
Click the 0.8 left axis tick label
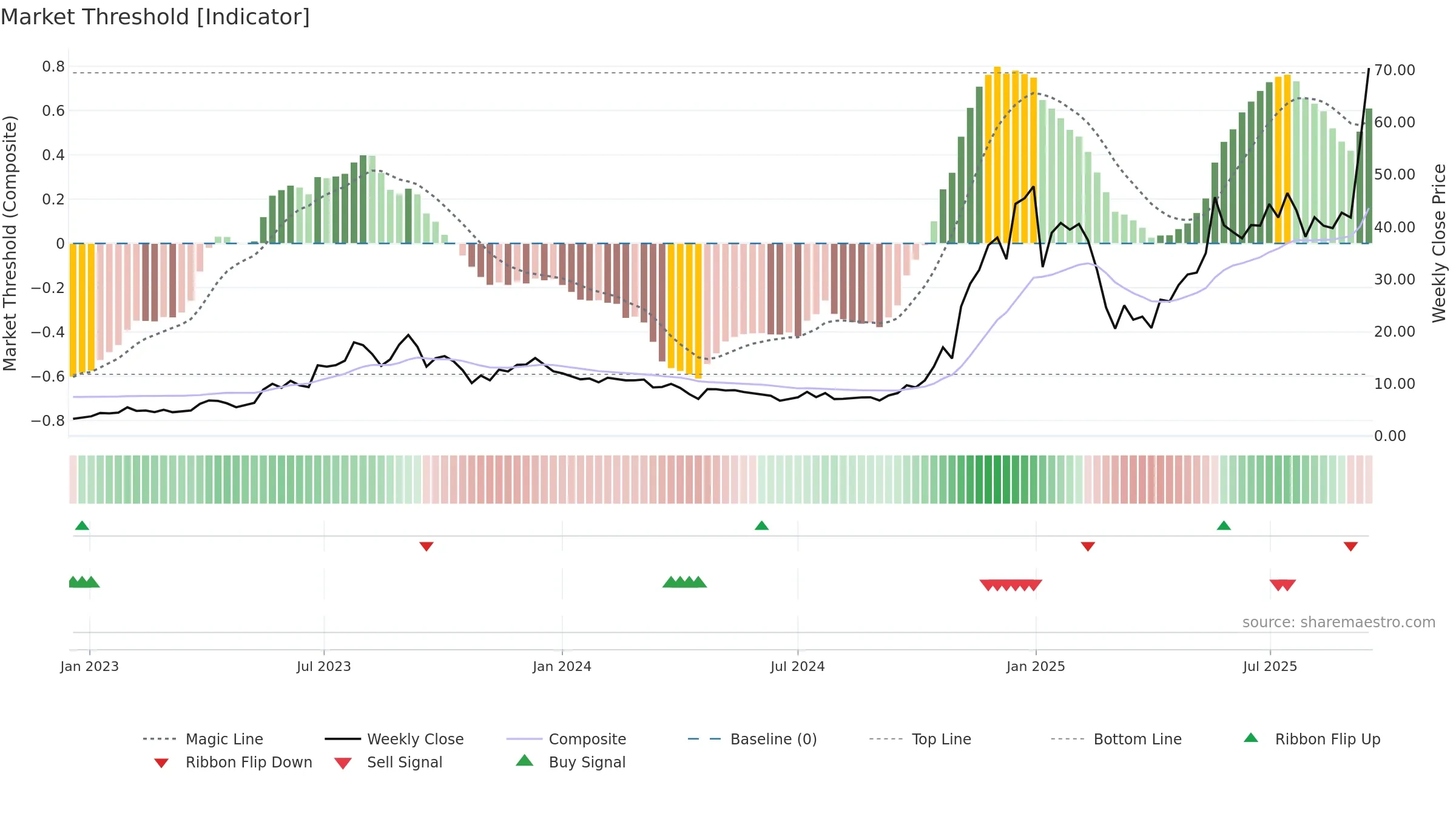click(x=53, y=67)
